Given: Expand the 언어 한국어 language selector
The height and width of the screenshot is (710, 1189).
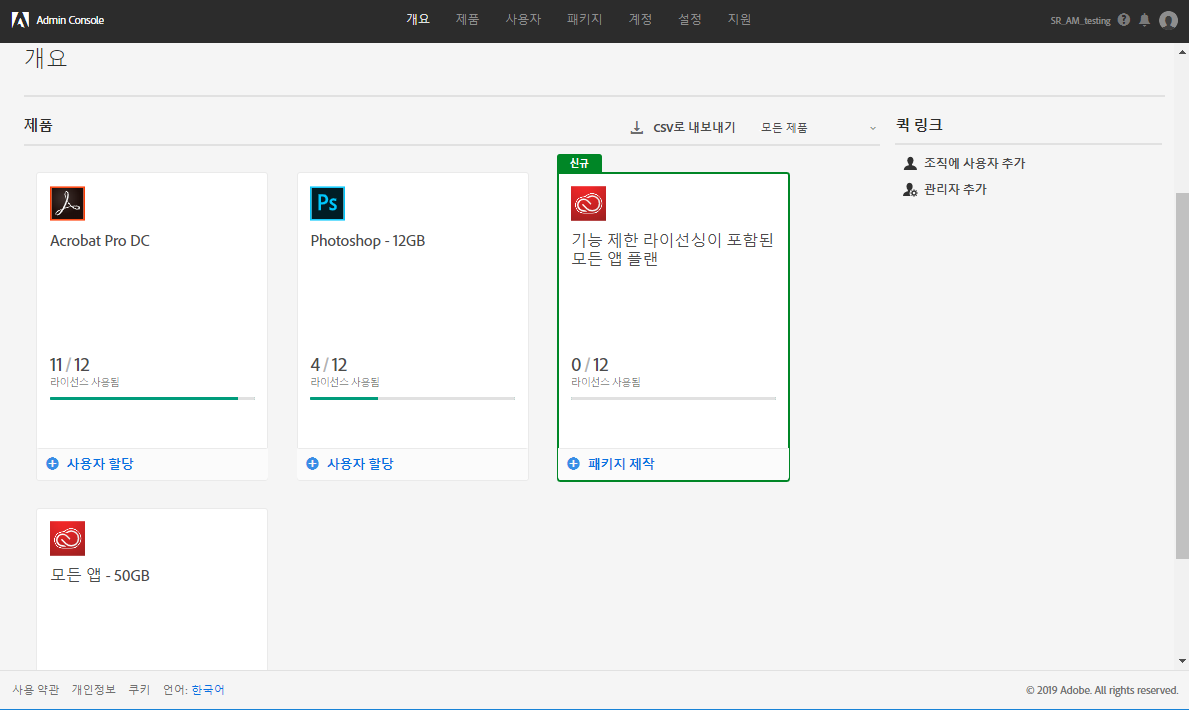Looking at the screenshot, I should [x=207, y=689].
